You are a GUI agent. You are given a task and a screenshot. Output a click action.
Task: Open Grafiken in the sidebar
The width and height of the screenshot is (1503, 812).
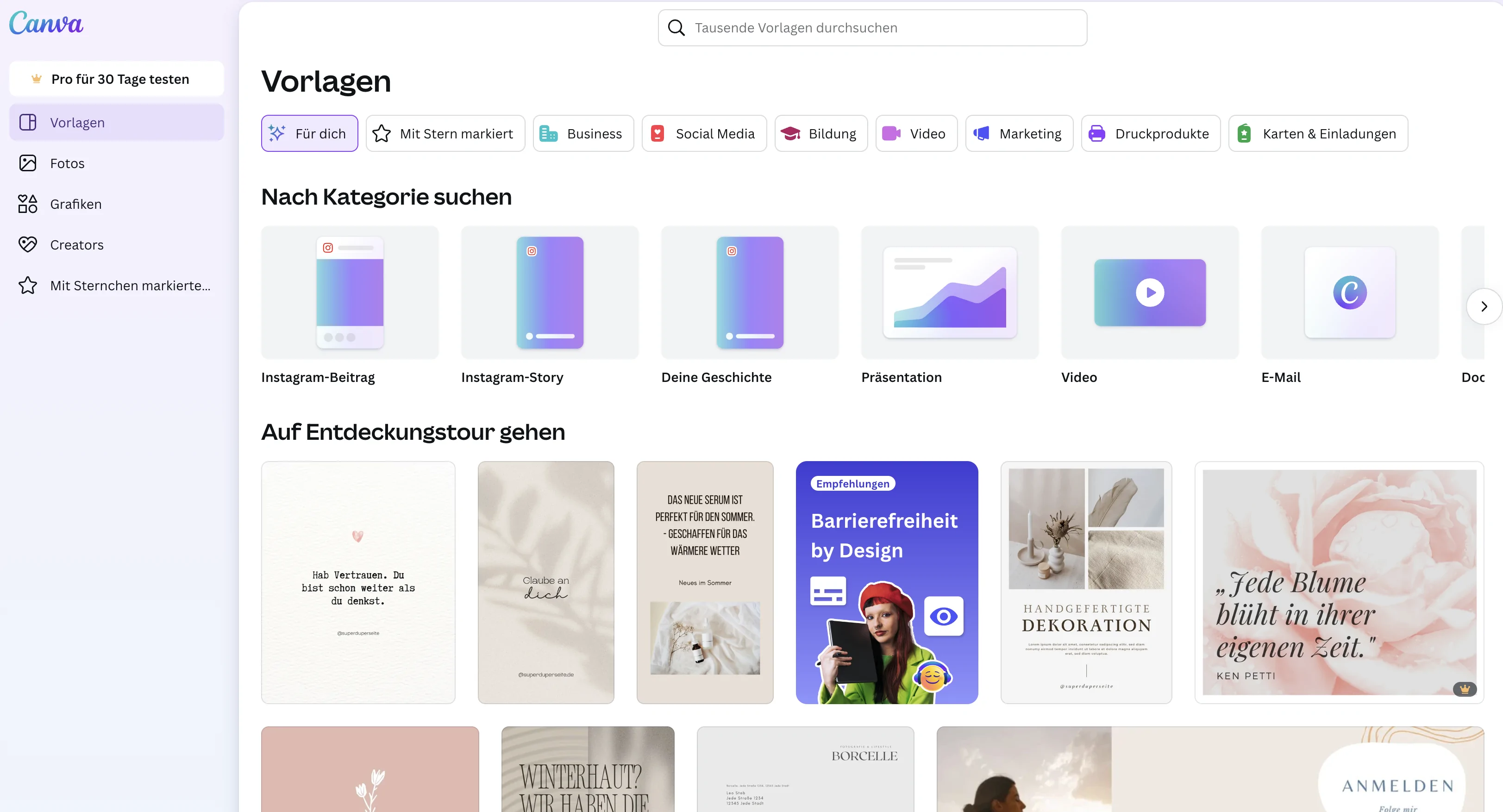coord(75,204)
